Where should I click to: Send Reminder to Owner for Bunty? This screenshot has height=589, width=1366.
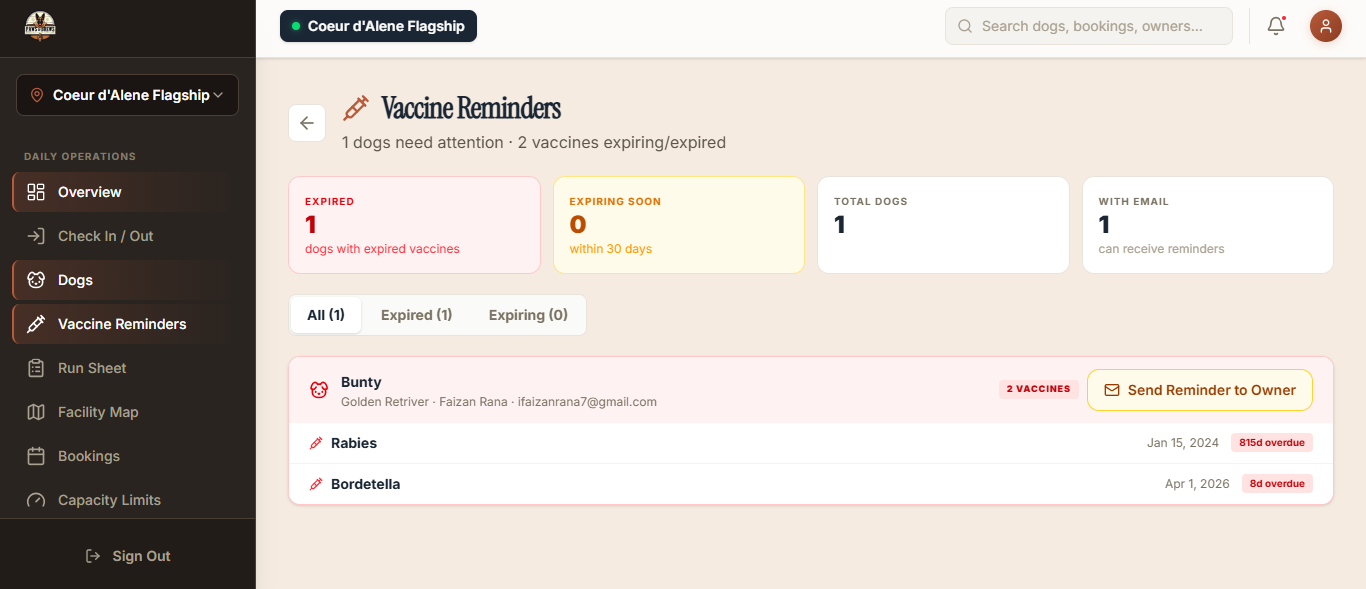pos(1199,390)
